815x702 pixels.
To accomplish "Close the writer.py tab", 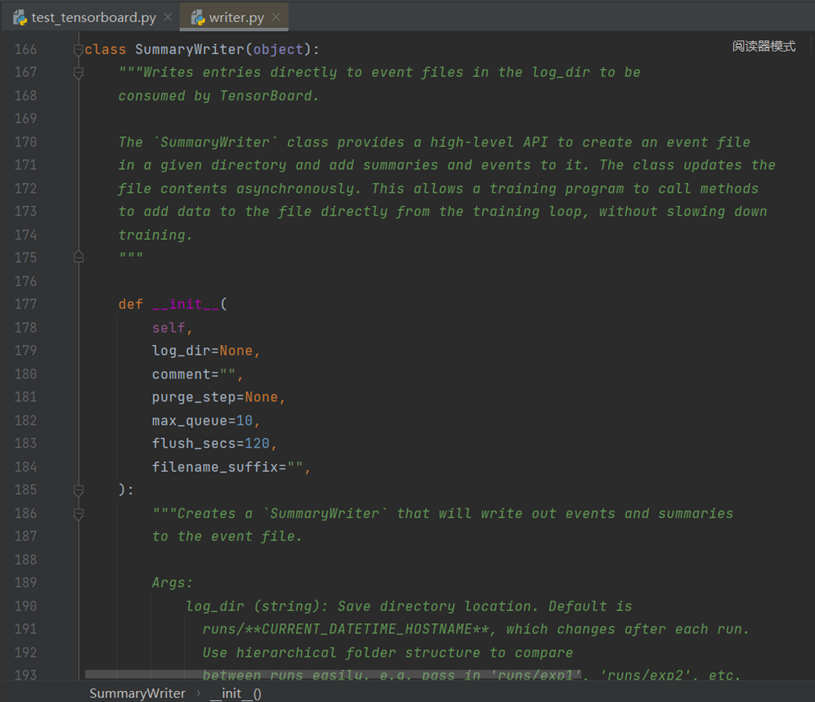I will pos(276,17).
